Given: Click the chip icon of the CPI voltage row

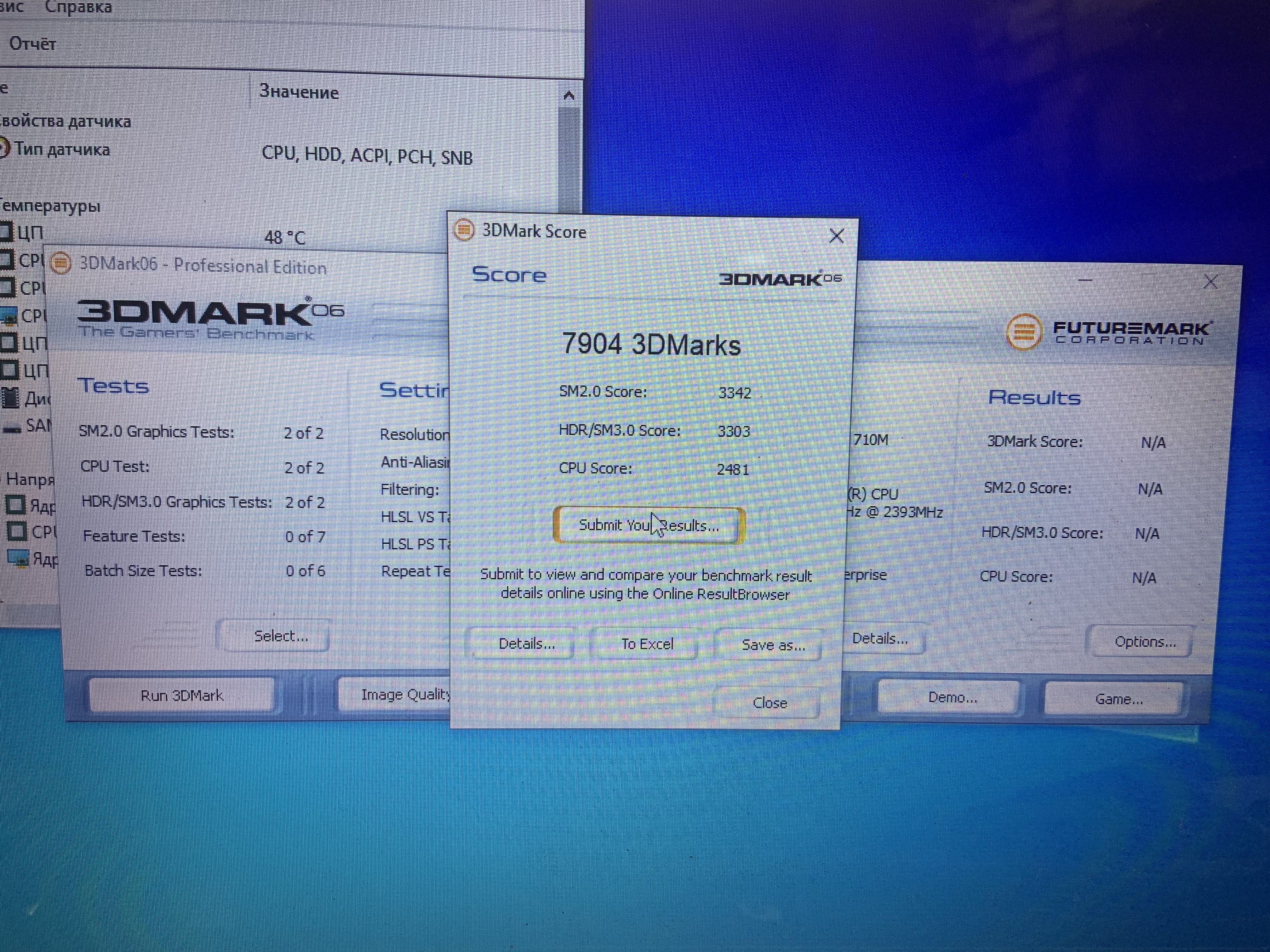Looking at the screenshot, I should (17, 531).
